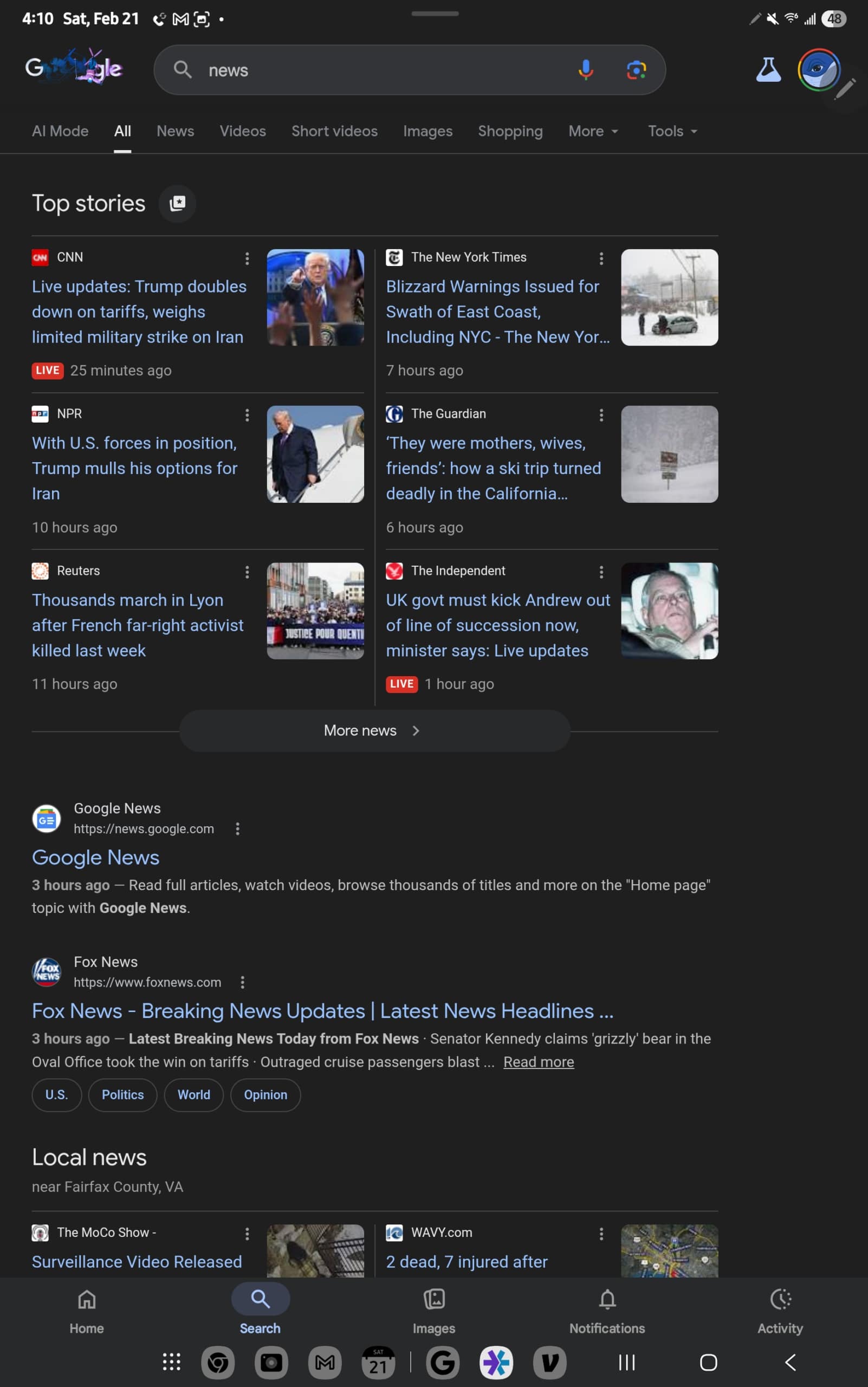Viewport: 868px width, 1387px height.
Task: Open the Google account profile avatar
Action: click(x=818, y=70)
